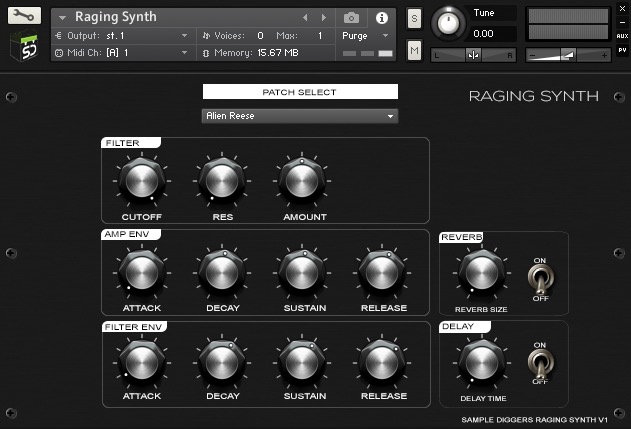631x429 pixels.
Task: Click the Tune knob
Action: pyautogui.click(x=448, y=23)
